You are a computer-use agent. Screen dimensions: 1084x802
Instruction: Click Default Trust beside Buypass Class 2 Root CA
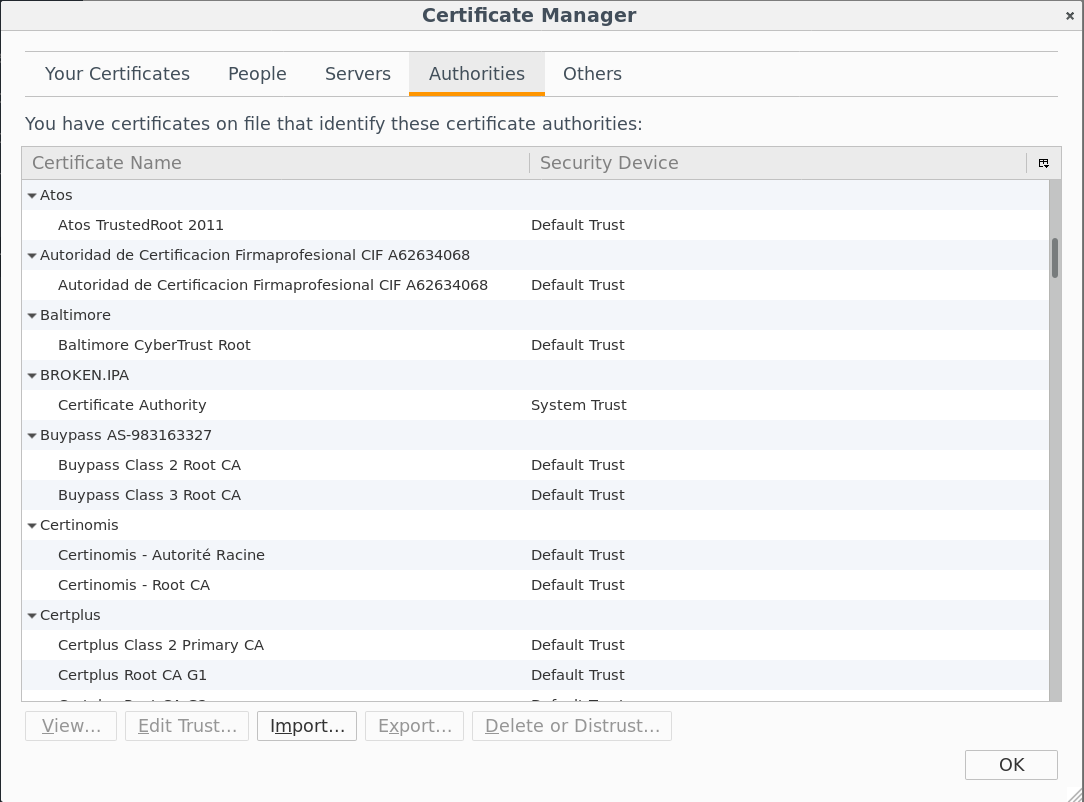tap(577, 465)
